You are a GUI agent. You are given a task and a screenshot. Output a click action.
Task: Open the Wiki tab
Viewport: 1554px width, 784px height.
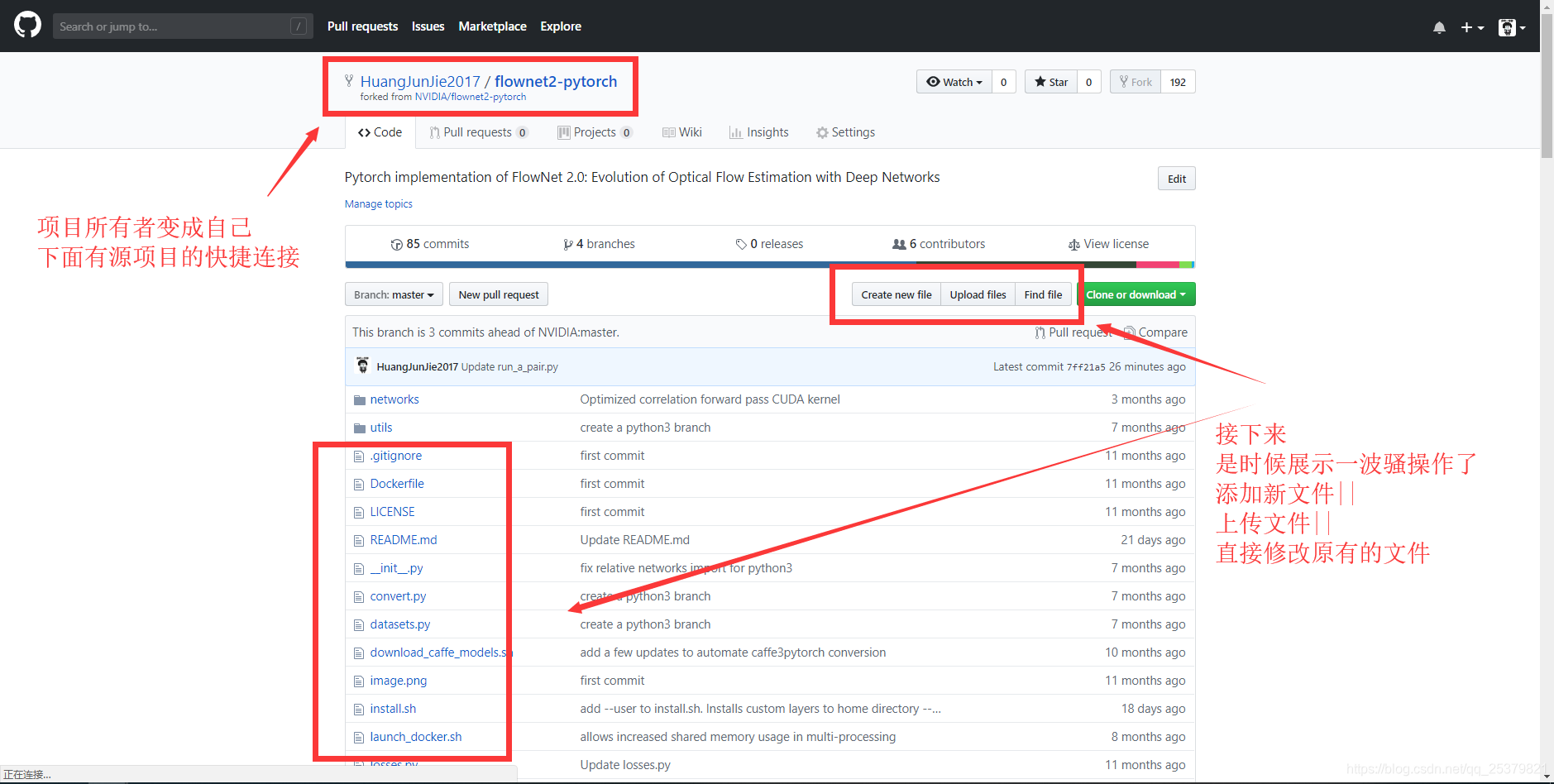pos(681,132)
